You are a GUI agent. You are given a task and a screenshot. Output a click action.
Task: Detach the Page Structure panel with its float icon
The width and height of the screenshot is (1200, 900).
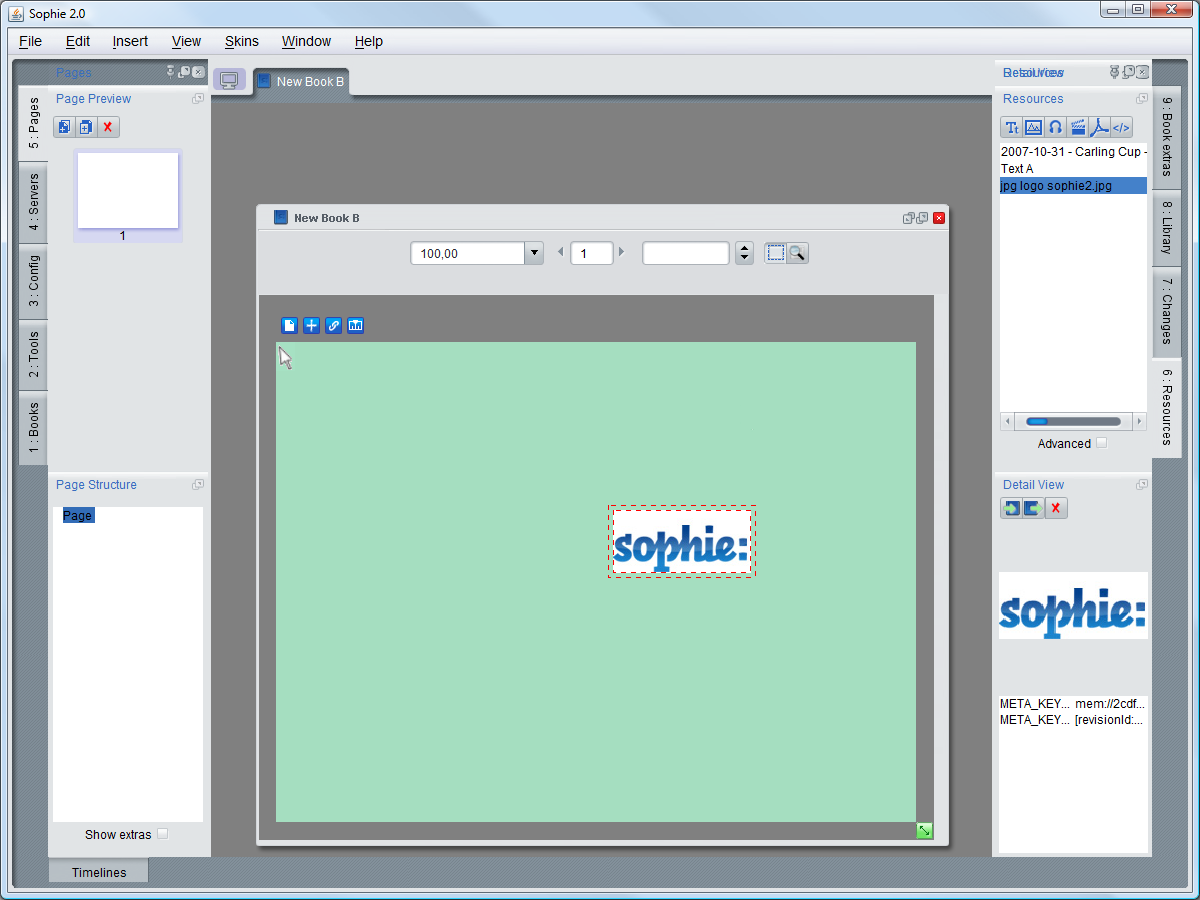pos(198,484)
